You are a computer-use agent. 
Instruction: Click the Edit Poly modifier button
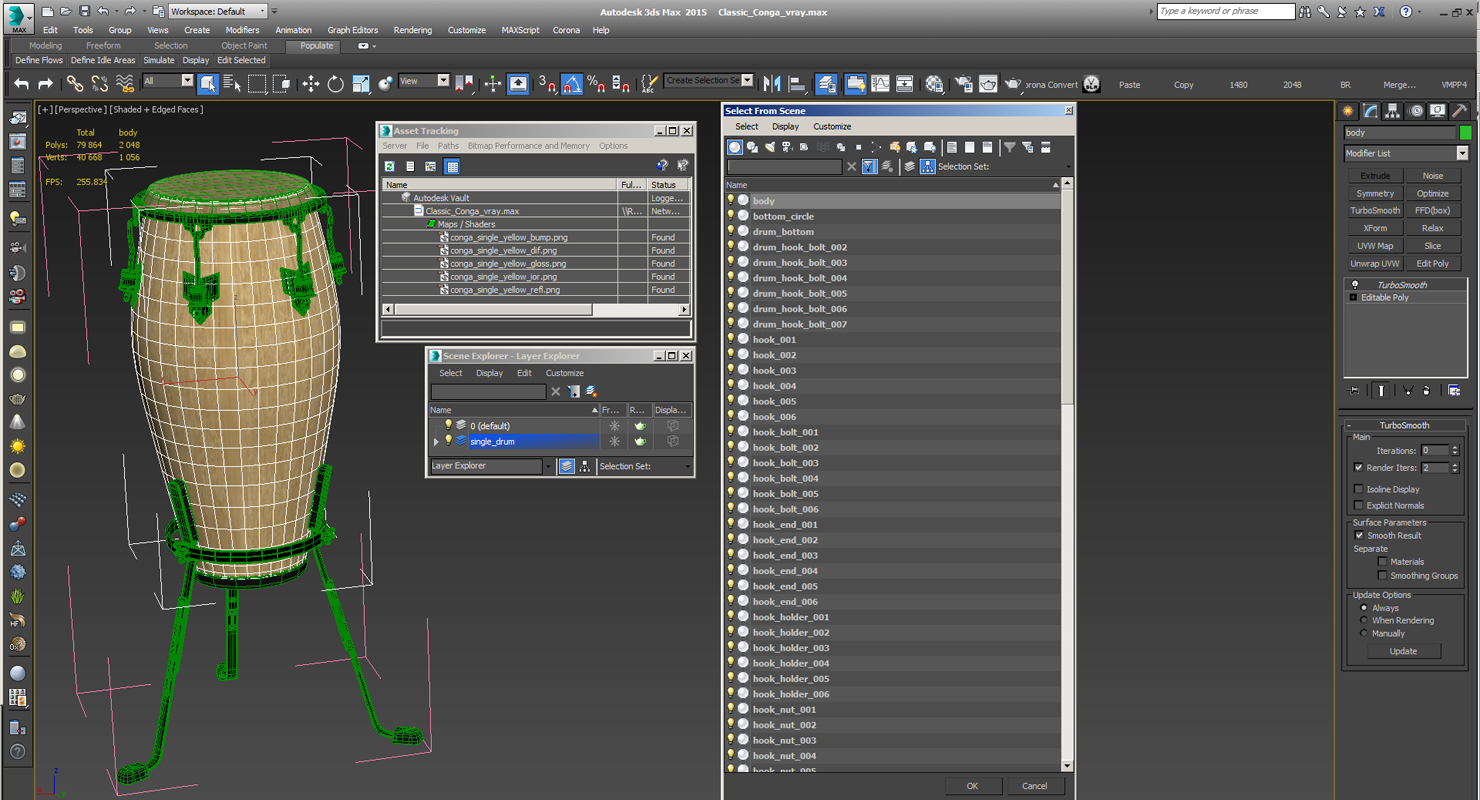click(x=1433, y=264)
